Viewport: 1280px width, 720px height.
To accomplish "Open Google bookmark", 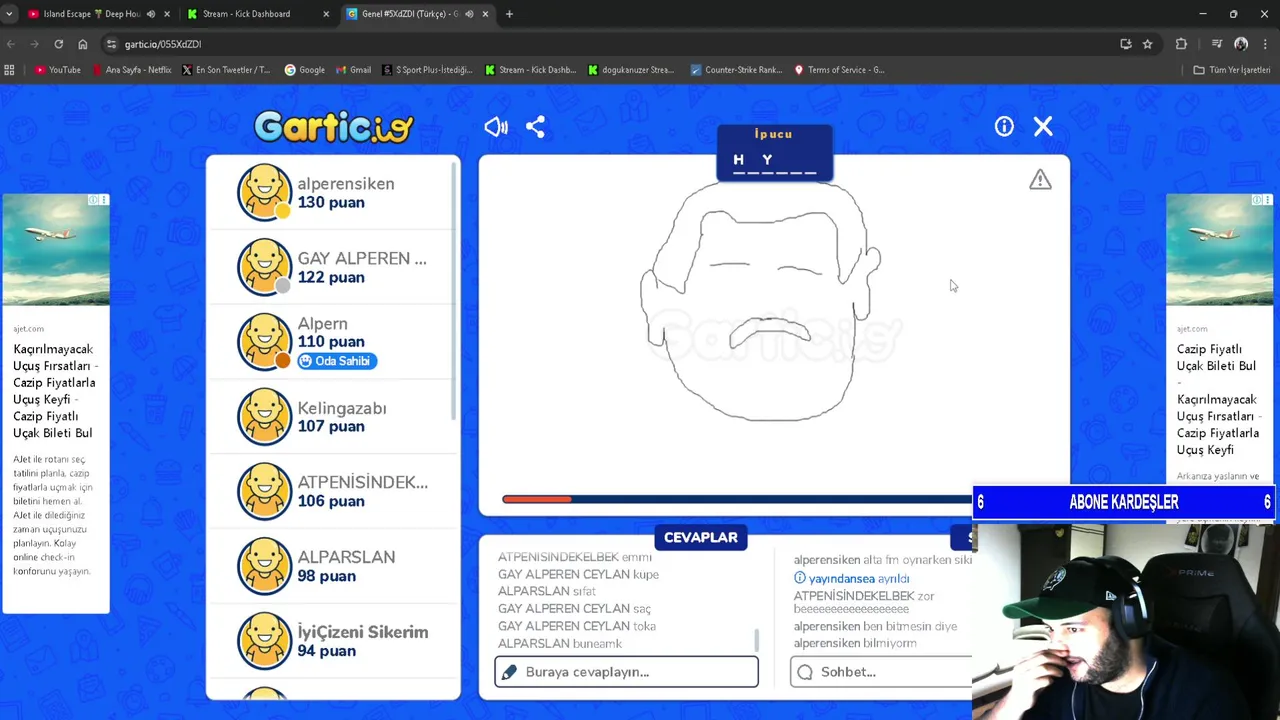I will tap(305, 70).
